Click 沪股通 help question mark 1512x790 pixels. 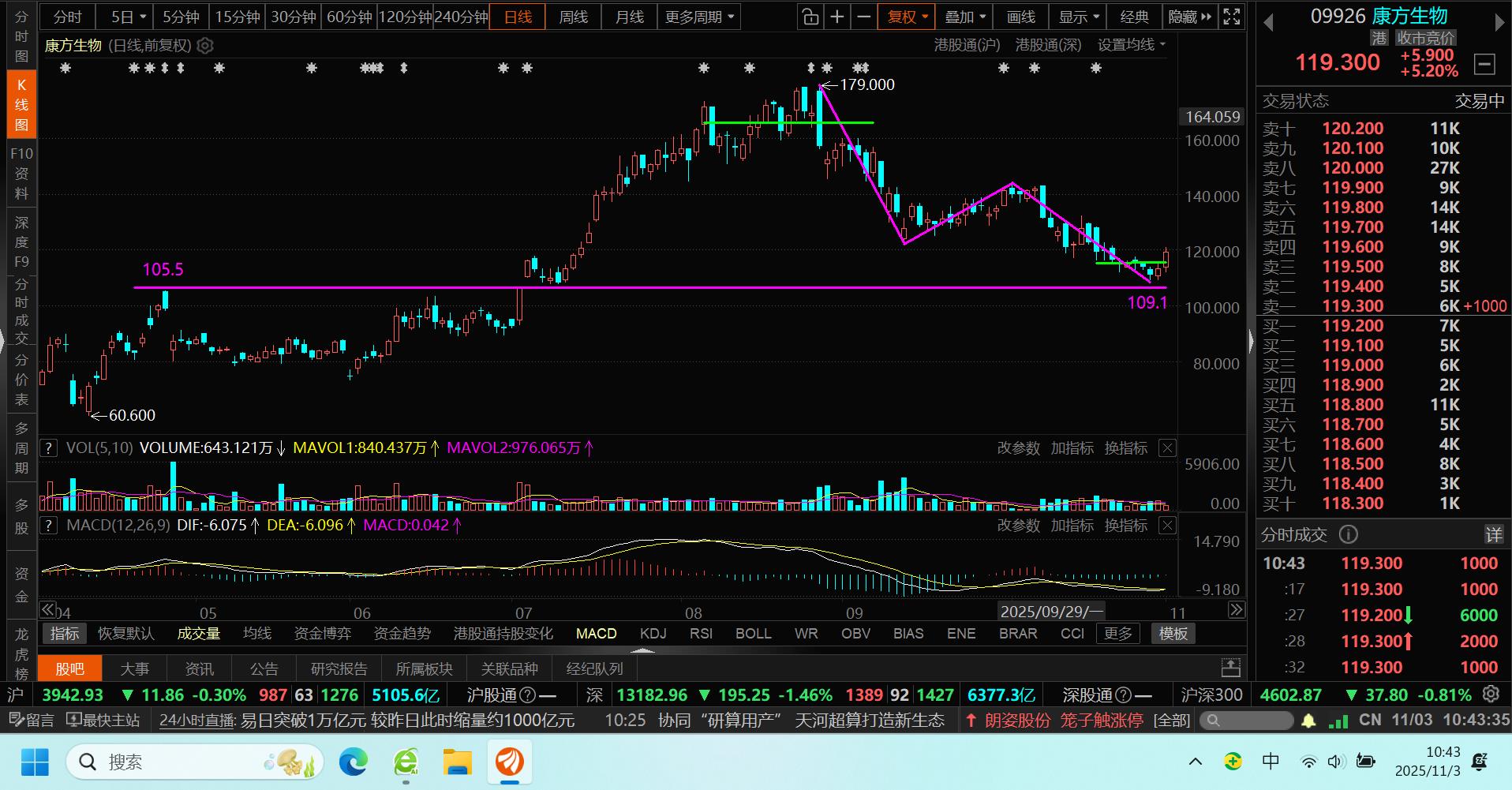[x=529, y=695]
